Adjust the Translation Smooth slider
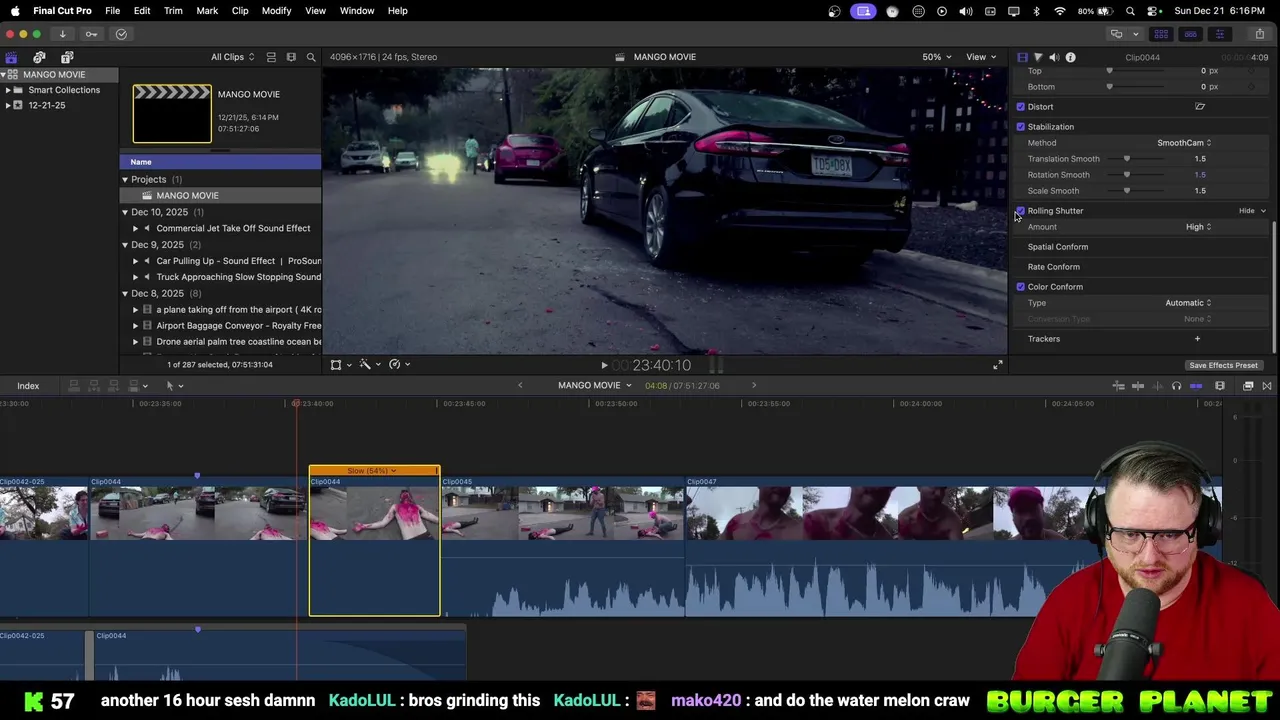This screenshot has width=1280, height=720. [1127, 159]
